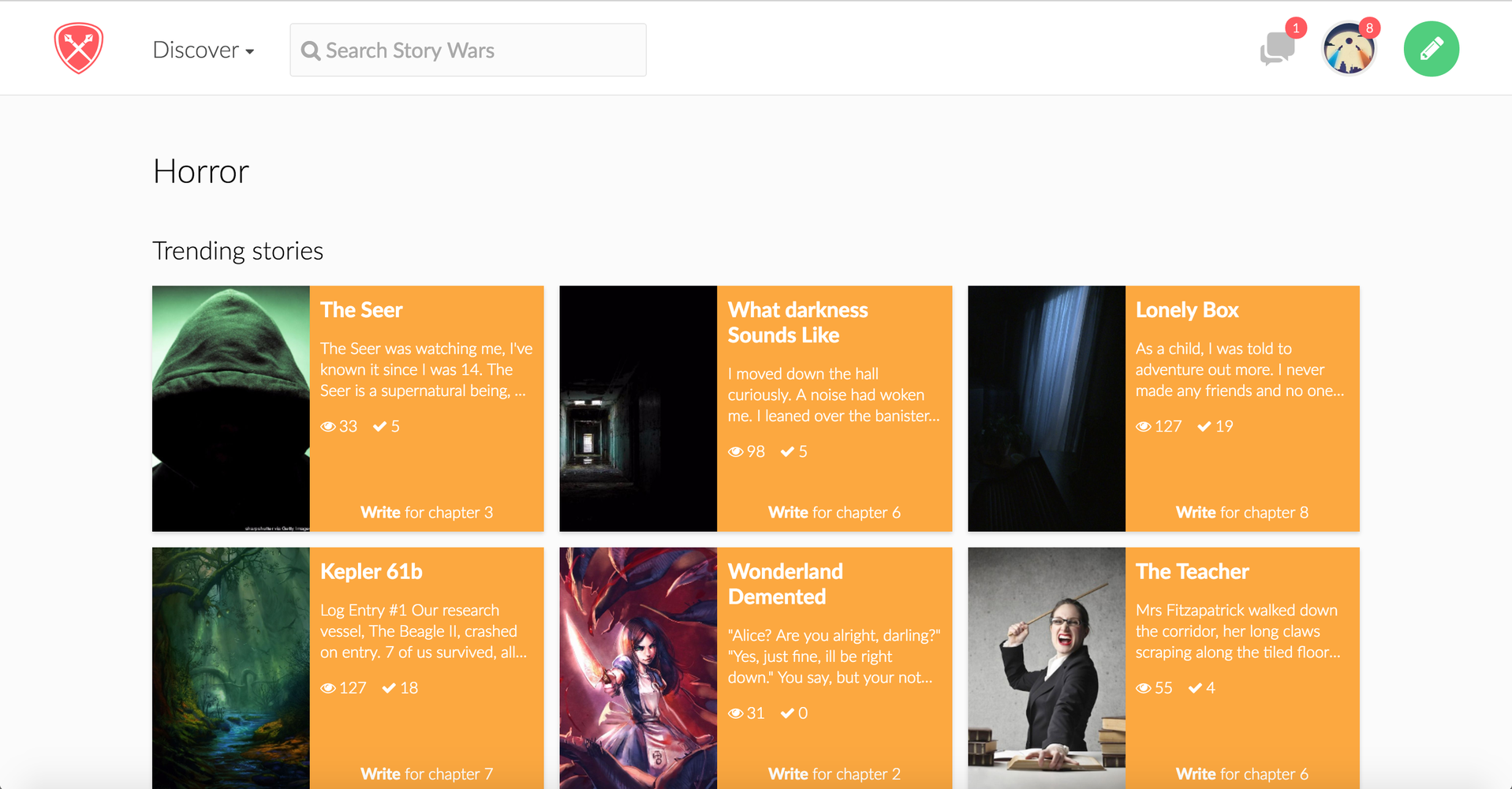
Task: Click the checkmark icon next to 18
Action: pos(389,688)
